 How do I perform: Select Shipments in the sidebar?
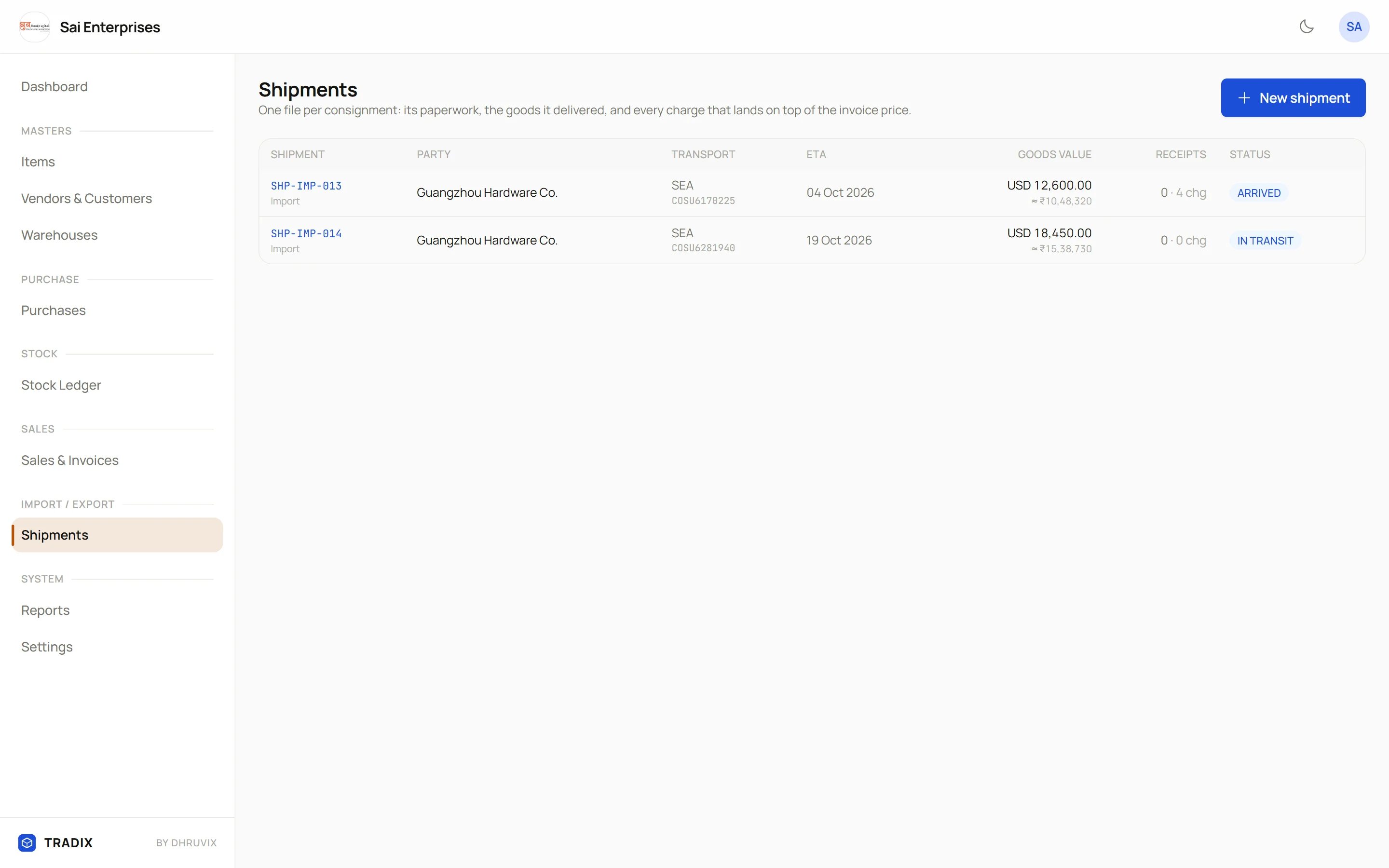click(117, 535)
